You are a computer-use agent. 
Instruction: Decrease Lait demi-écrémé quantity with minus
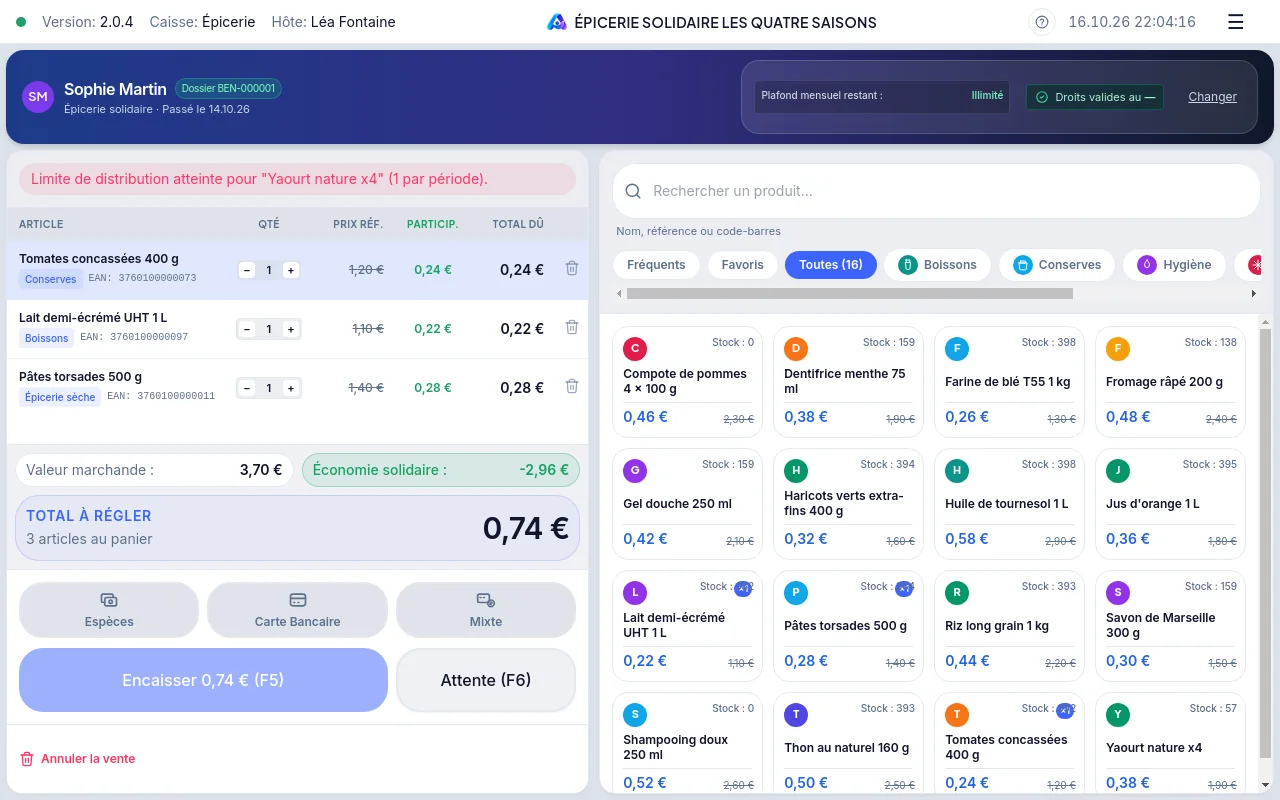[247, 329]
